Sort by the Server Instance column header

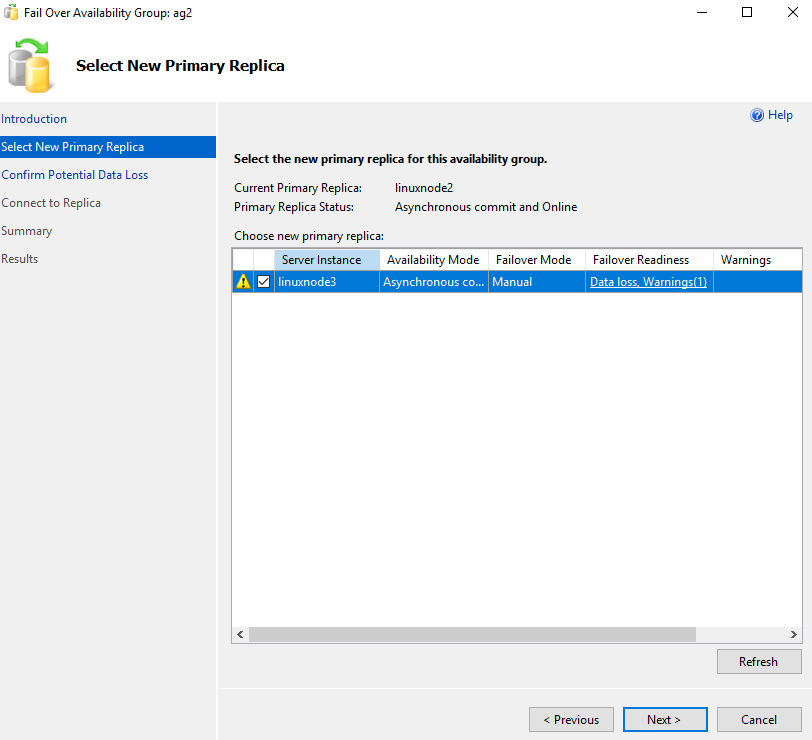tap(327, 260)
